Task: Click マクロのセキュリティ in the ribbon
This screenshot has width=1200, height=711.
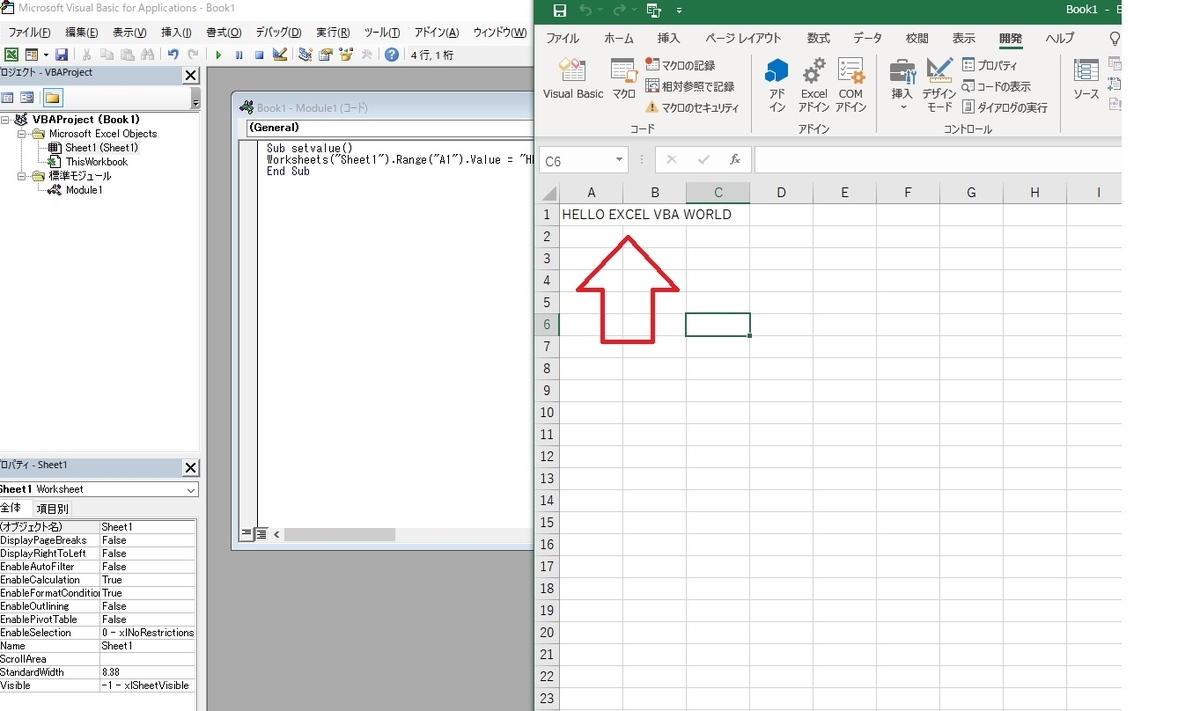Action: pyautogui.click(x=692, y=107)
